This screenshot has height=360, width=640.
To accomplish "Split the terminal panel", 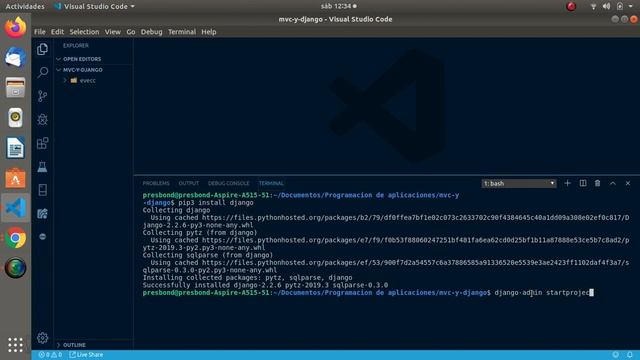I will click(x=583, y=183).
